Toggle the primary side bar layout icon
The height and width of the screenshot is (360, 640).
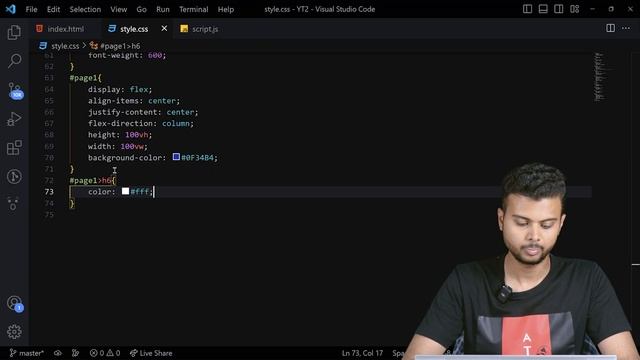click(527, 9)
